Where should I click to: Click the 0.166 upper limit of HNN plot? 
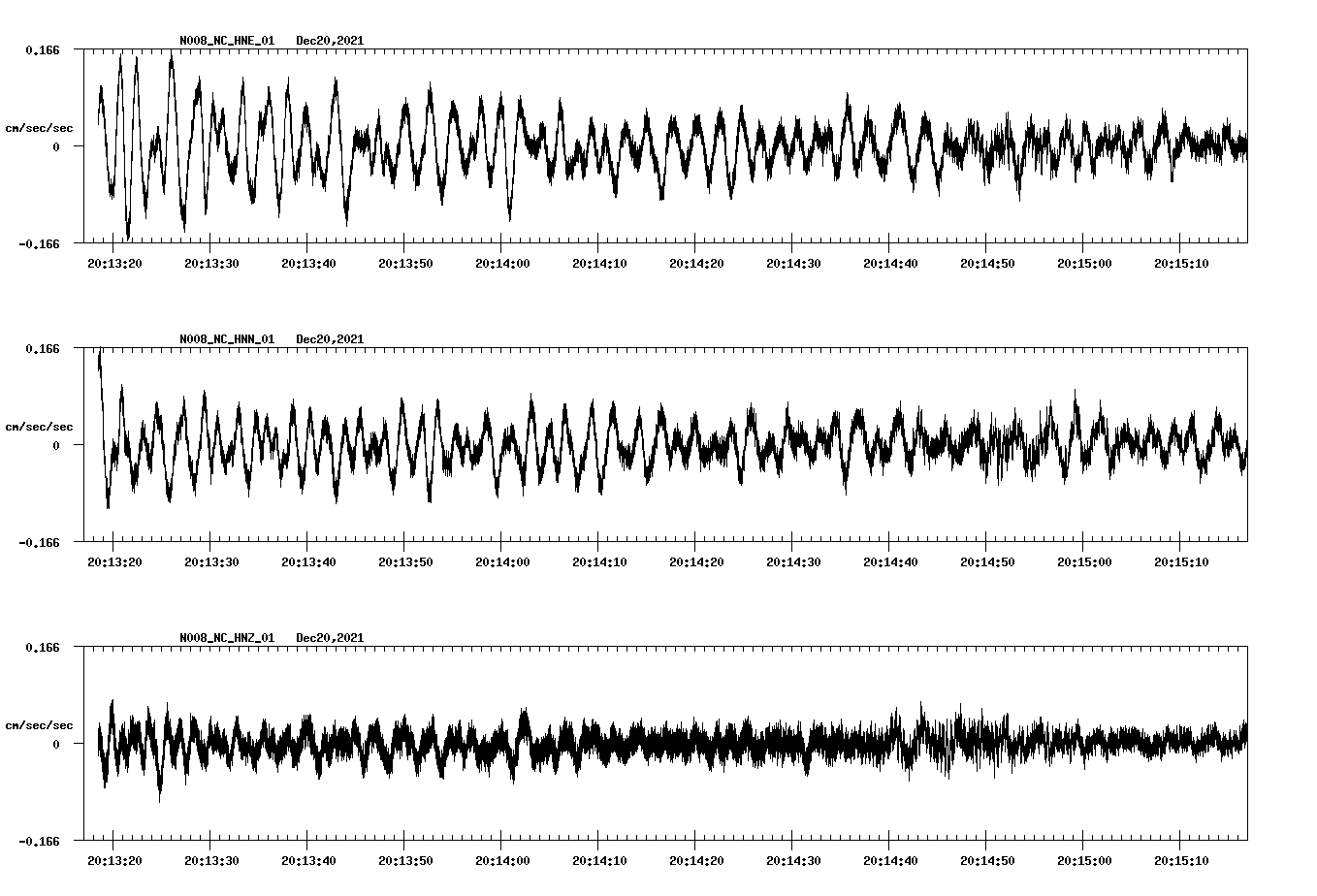pyautogui.click(x=42, y=348)
